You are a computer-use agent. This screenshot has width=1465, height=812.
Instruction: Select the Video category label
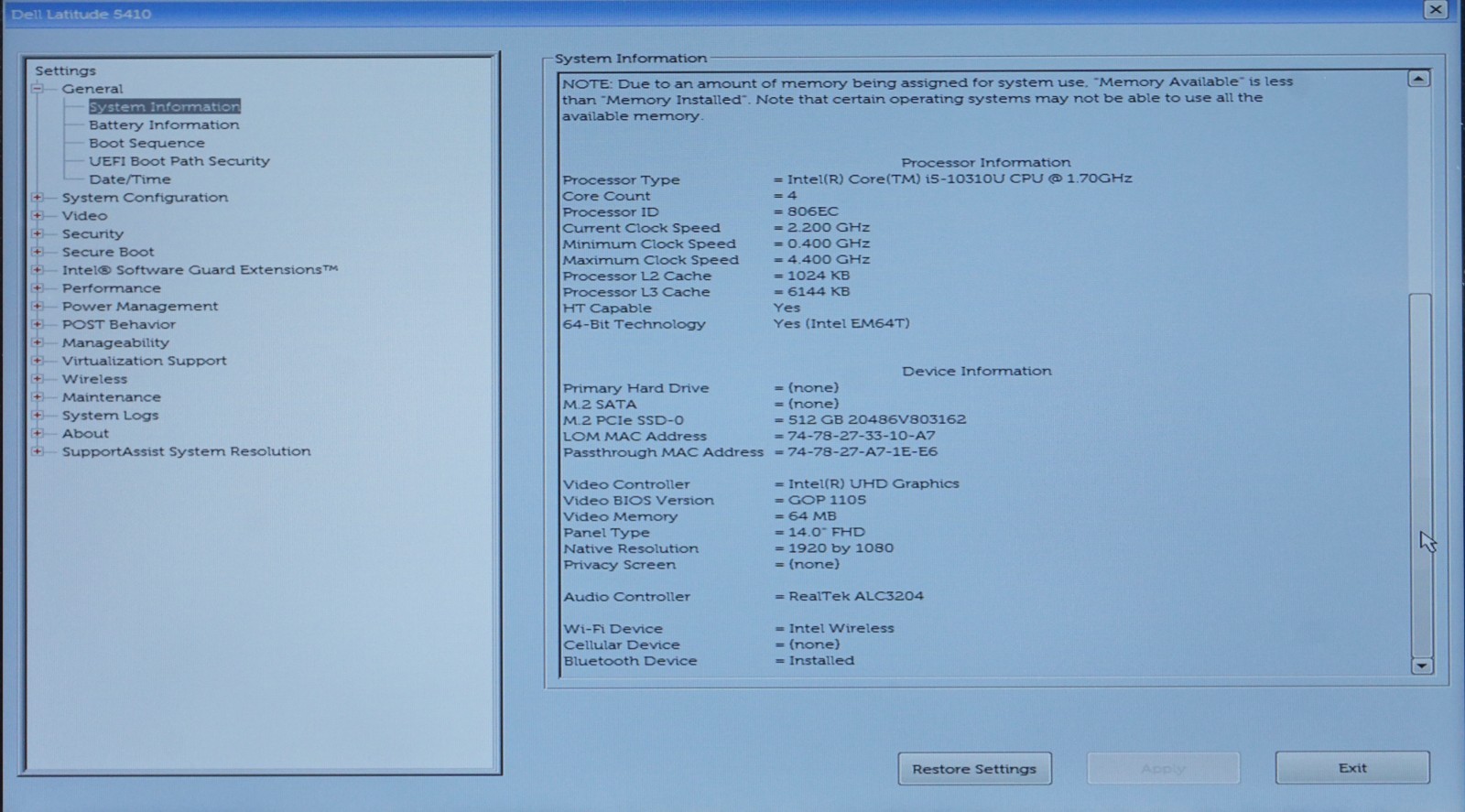pos(84,216)
